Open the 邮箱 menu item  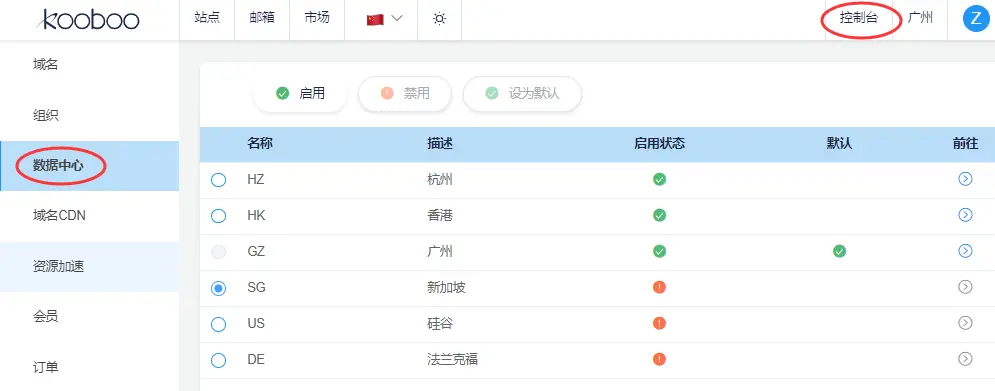[x=262, y=18]
